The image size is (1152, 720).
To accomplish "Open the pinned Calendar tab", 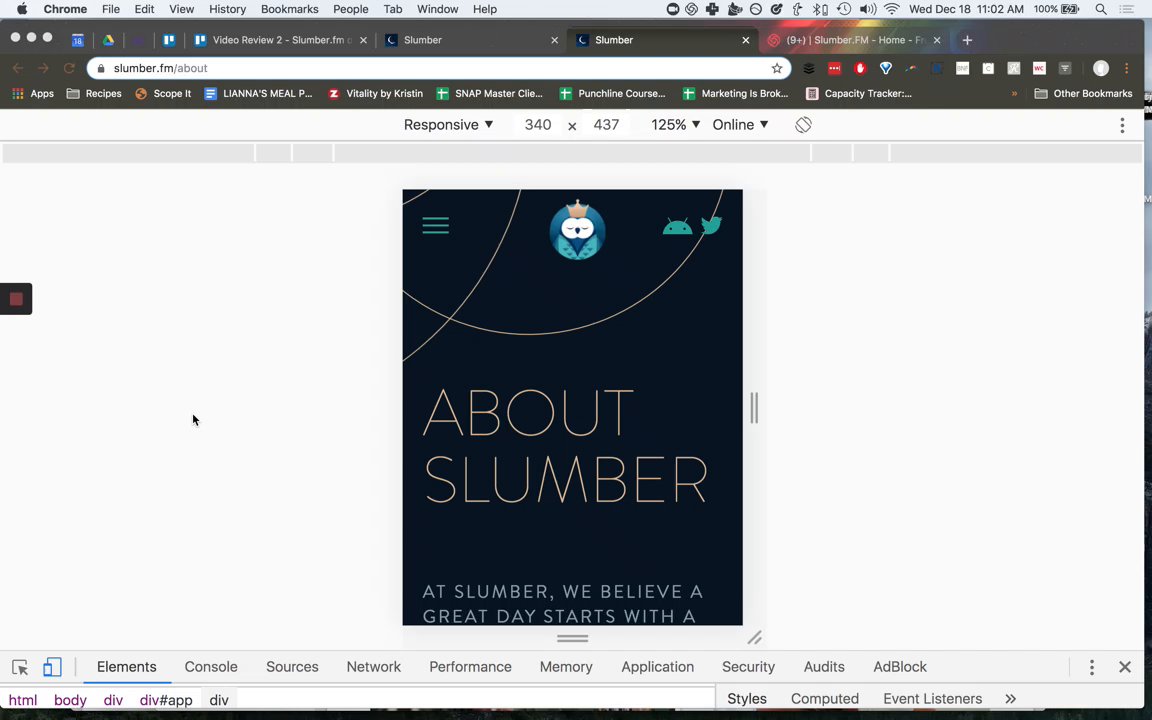I will click(77, 40).
